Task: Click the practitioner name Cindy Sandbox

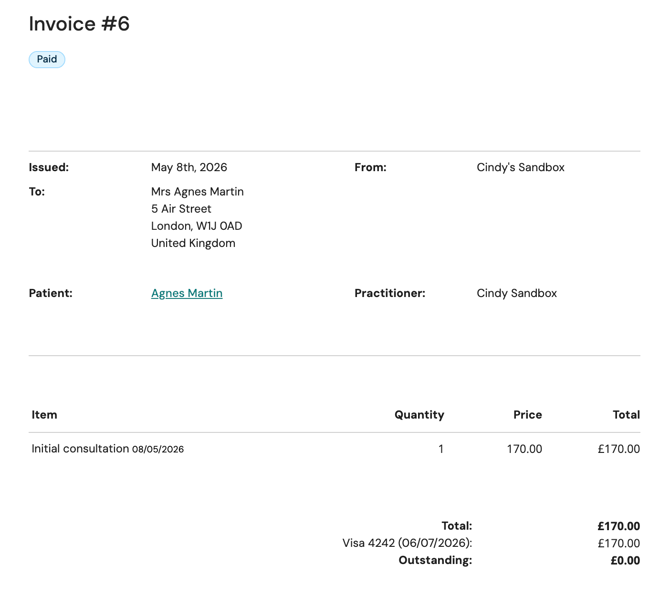Action: pyautogui.click(x=517, y=293)
